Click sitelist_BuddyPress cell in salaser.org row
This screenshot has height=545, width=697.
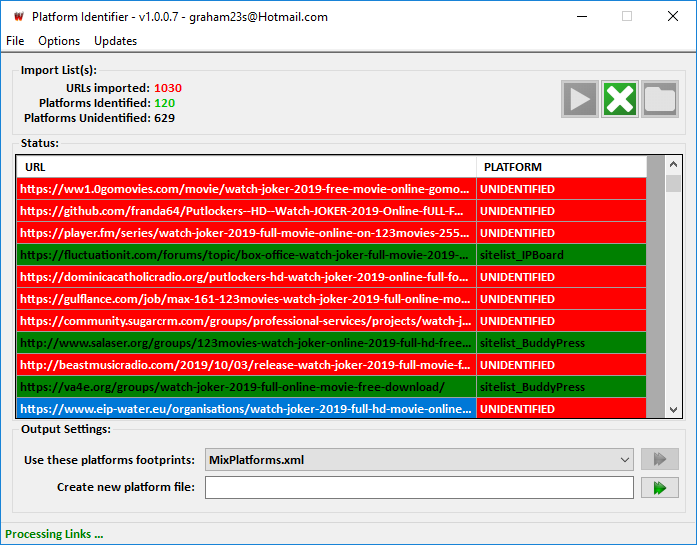pyautogui.click(x=561, y=343)
